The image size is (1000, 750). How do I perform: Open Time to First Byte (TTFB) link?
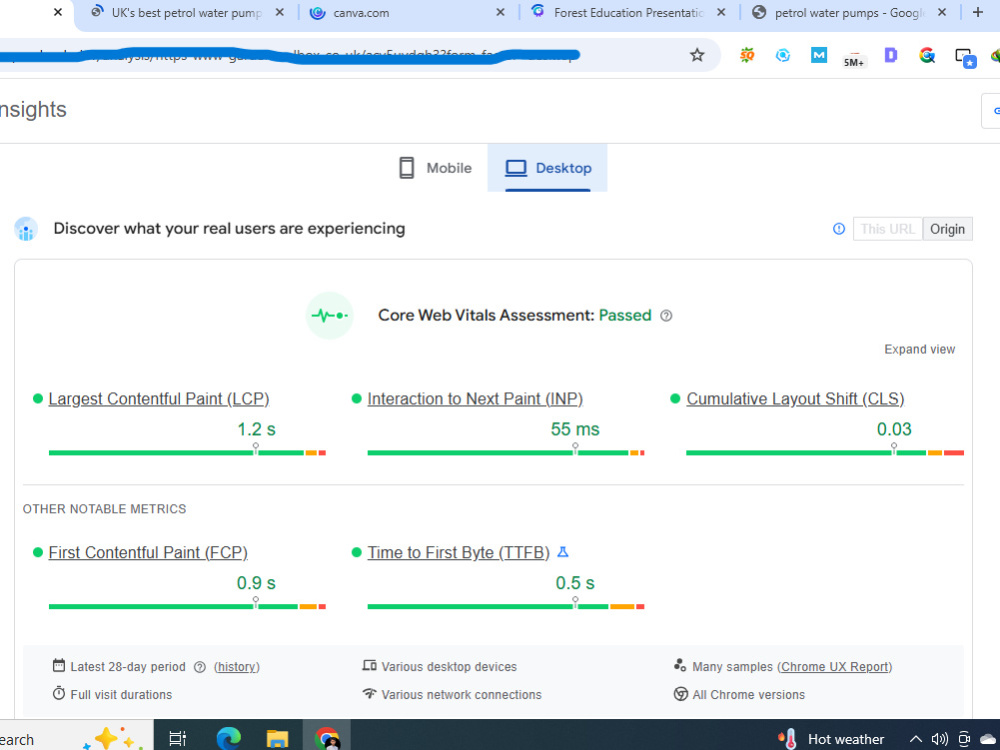click(459, 553)
